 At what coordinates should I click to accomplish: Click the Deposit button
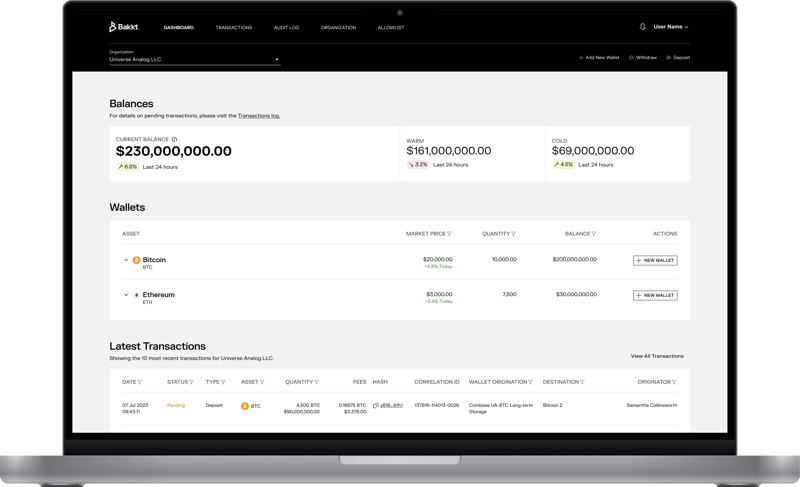coord(678,58)
